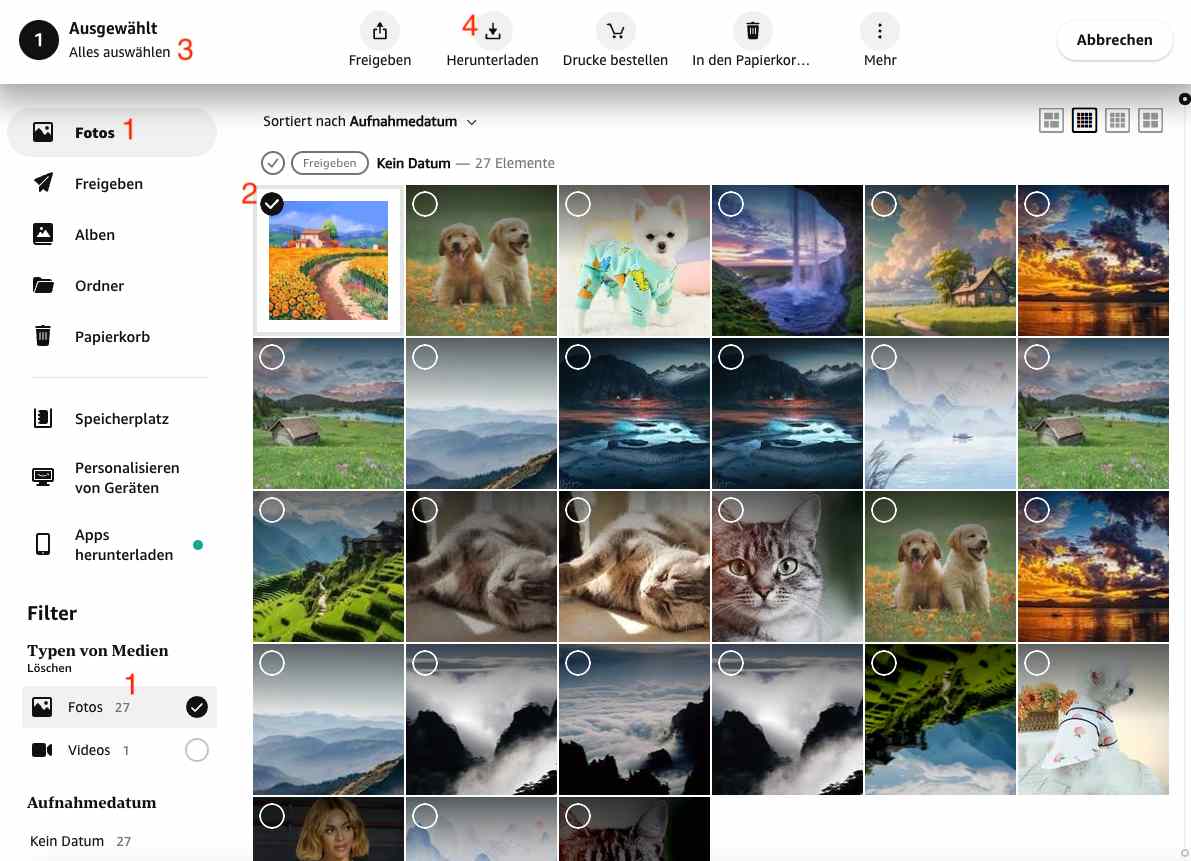Tick the select circle on the waterfall cave photo
Screen dimensions: 1191x861
click(x=731, y=203)
